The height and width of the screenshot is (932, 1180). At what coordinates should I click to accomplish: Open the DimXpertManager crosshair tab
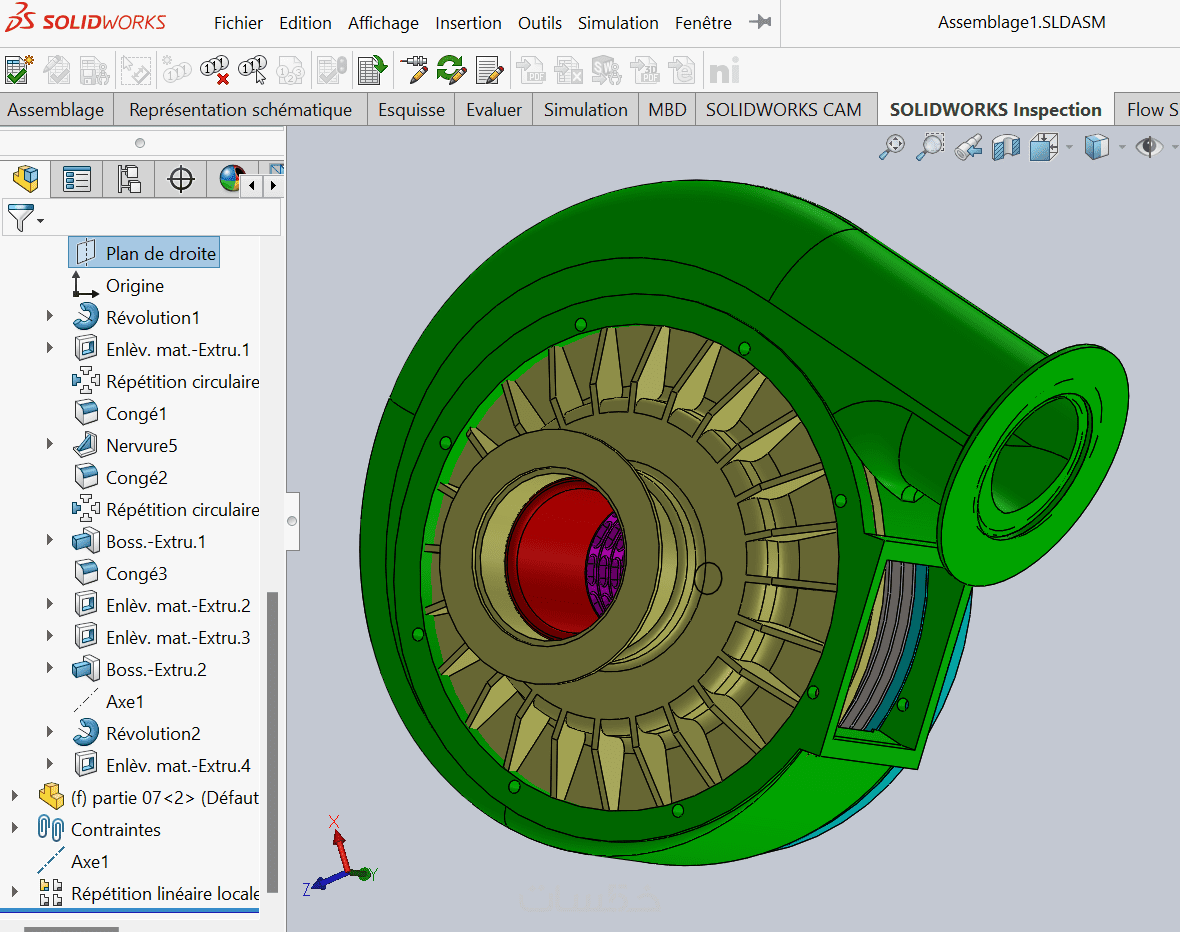181,180
